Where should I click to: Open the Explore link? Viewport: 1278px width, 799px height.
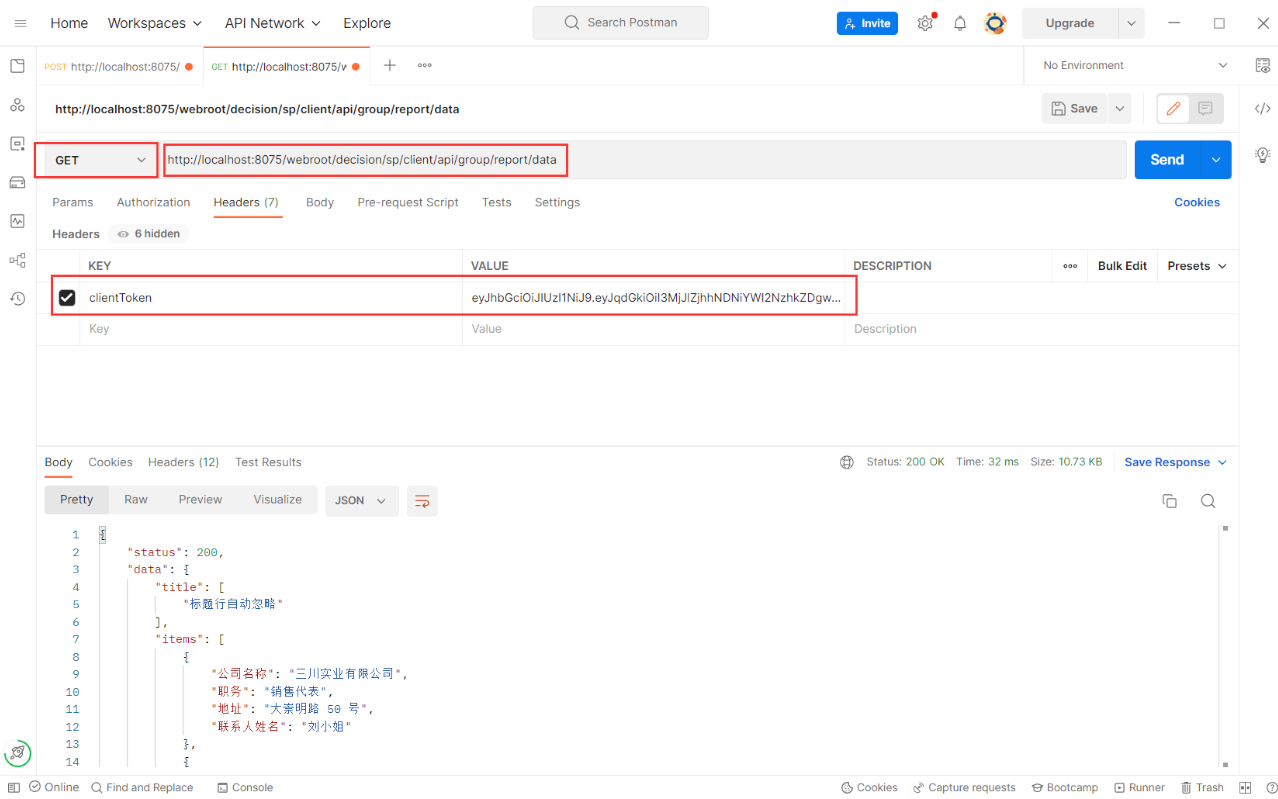367,23
